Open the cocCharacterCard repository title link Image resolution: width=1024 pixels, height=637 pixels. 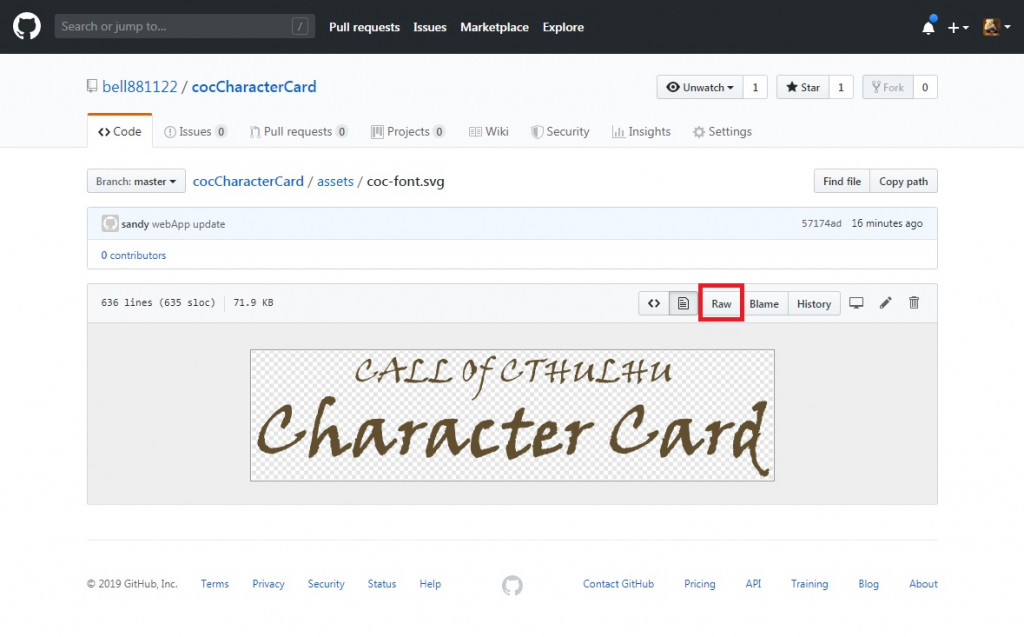pyautogui.click(x=254, y=87)
